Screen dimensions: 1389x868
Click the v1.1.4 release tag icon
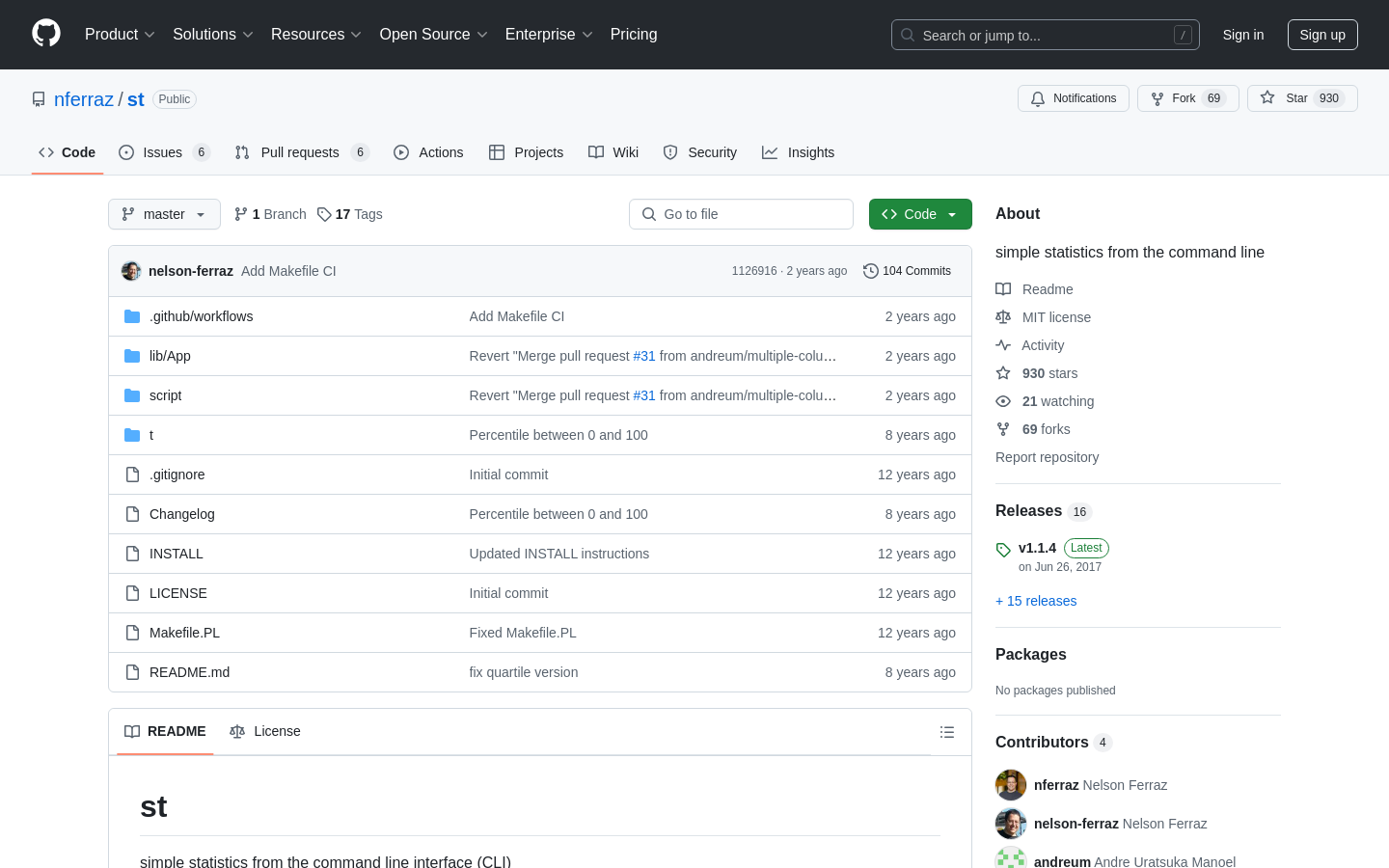point(1003,550)
